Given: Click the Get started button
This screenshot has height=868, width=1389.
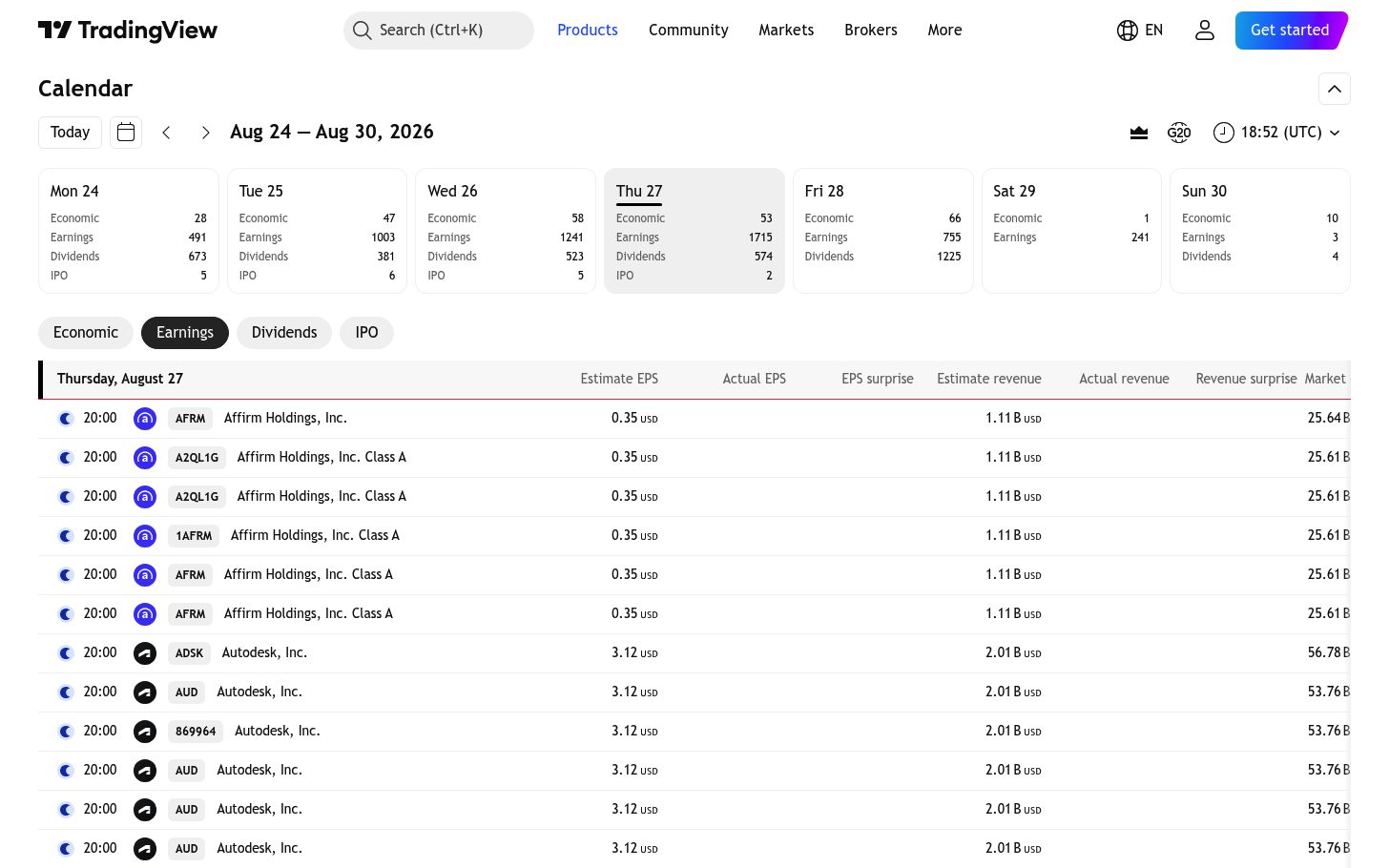Looking at the screenshot, I should 1291,31.
